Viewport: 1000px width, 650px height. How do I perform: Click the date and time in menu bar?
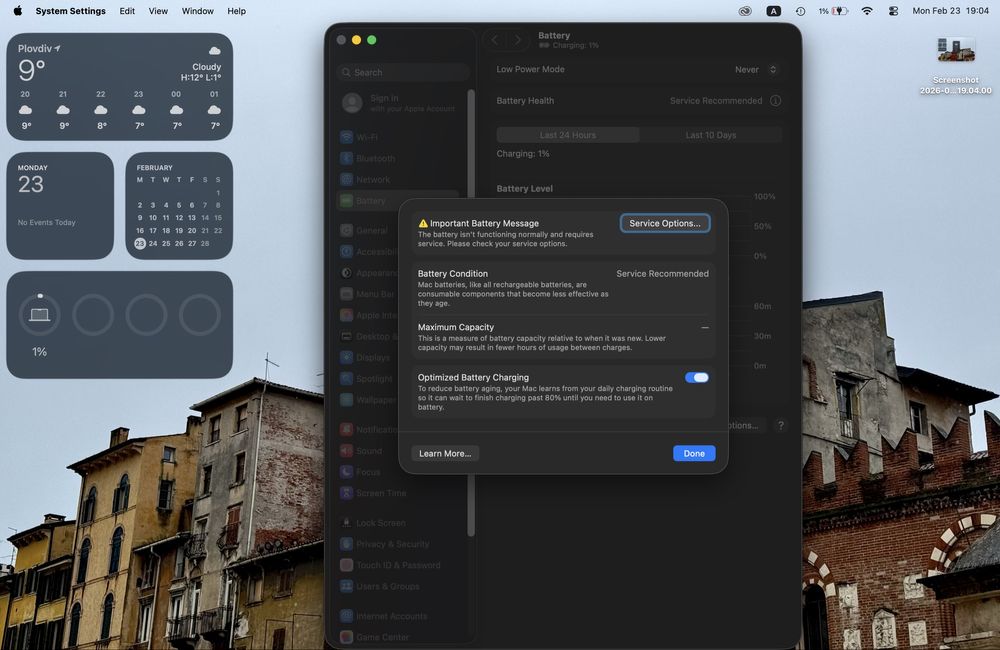950,11
